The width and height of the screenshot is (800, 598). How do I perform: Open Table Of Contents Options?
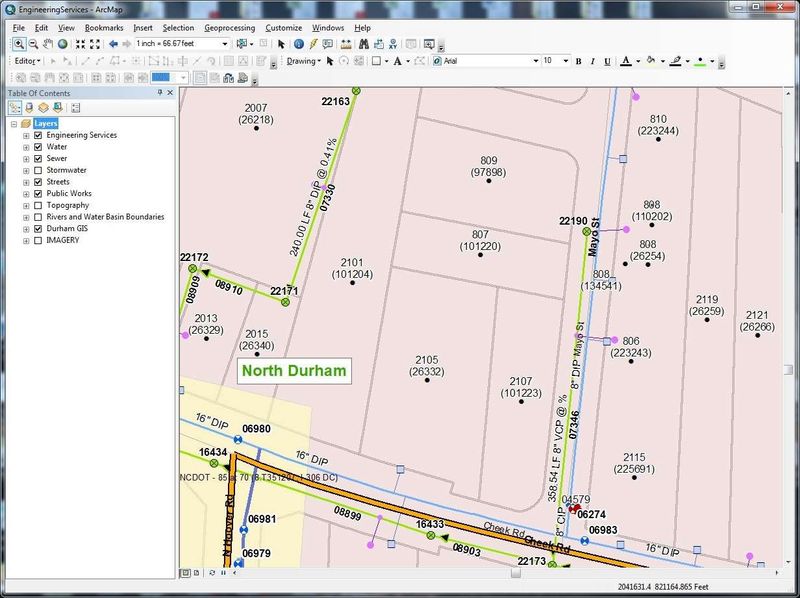click(76, 108)
